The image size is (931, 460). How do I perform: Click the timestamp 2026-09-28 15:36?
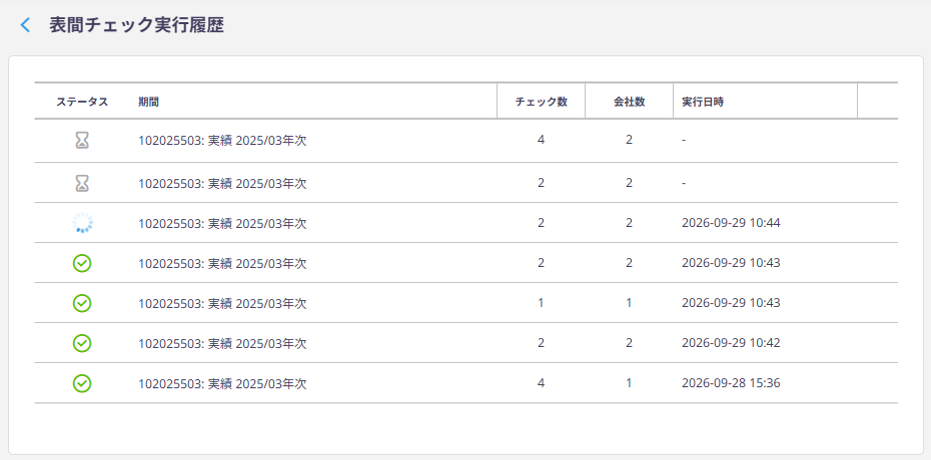pyautogui.click(x=731, y=383)
